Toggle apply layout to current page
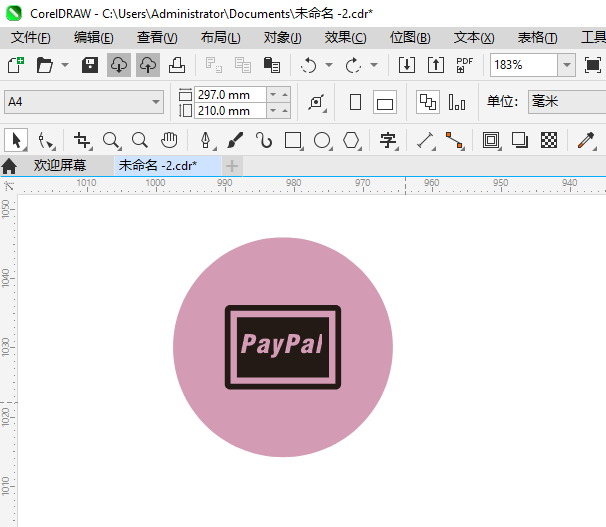The width and height of the screenshot is (606, 527). point(457,102)
